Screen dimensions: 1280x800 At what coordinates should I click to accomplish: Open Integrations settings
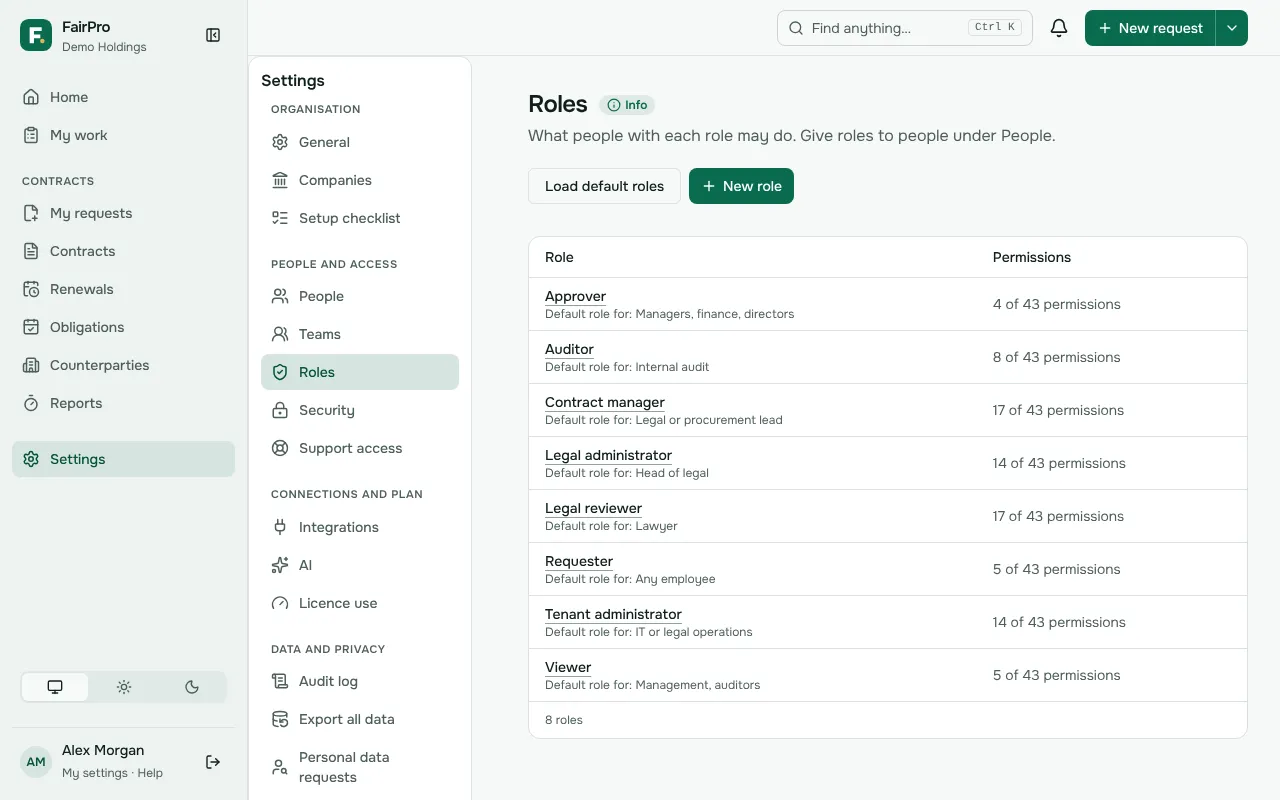(x=360, y=527)
